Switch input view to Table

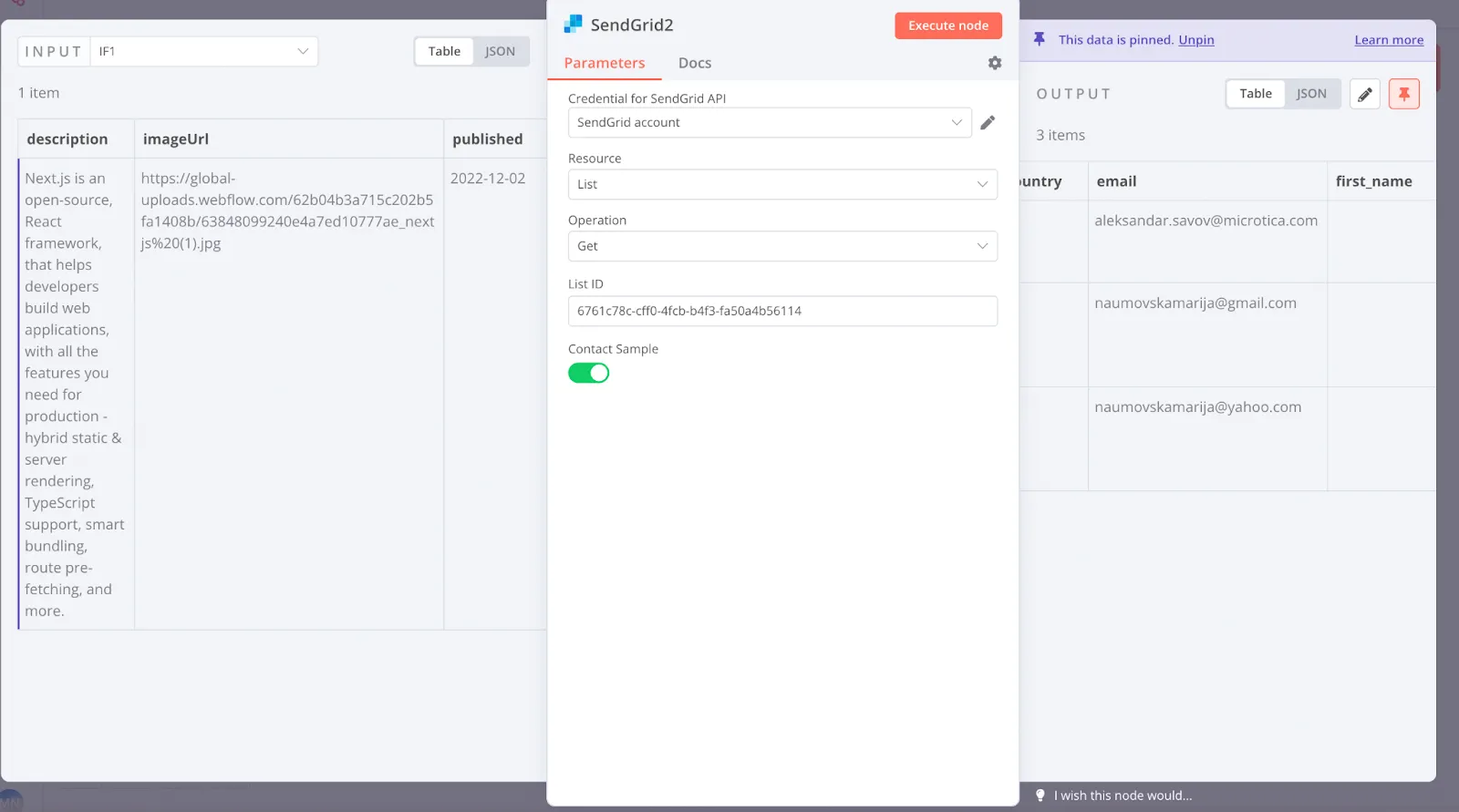click(x=444, y=51)
